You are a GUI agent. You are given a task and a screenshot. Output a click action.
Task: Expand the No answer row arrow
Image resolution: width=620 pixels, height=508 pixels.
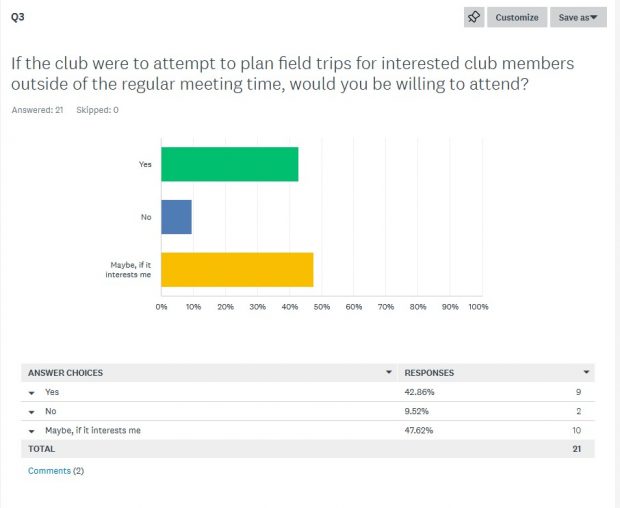pyautogui.click(x=32, y=411)
